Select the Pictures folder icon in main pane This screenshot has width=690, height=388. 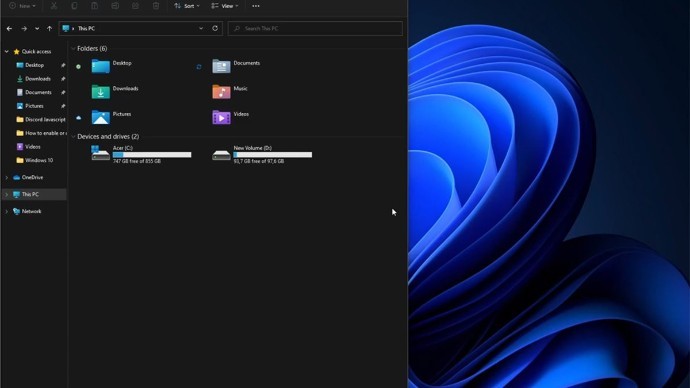[101, 117]
